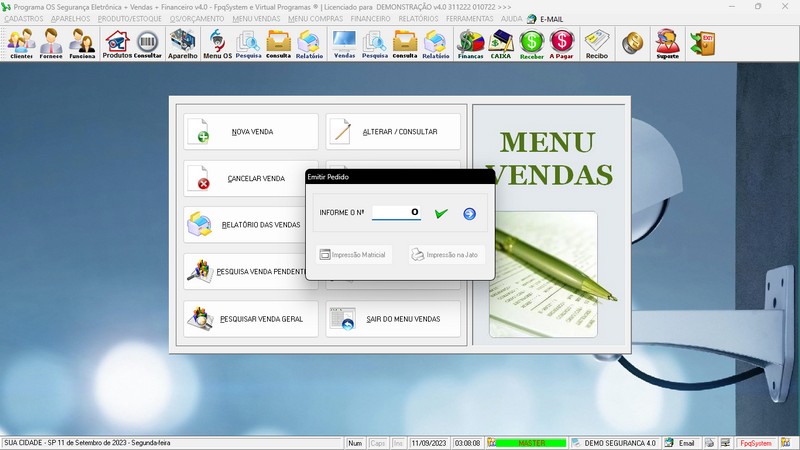The height and width of the screenshot is (450, 800).
Task: Open the RELATÓRIOS menu
Action: [418, 19]
